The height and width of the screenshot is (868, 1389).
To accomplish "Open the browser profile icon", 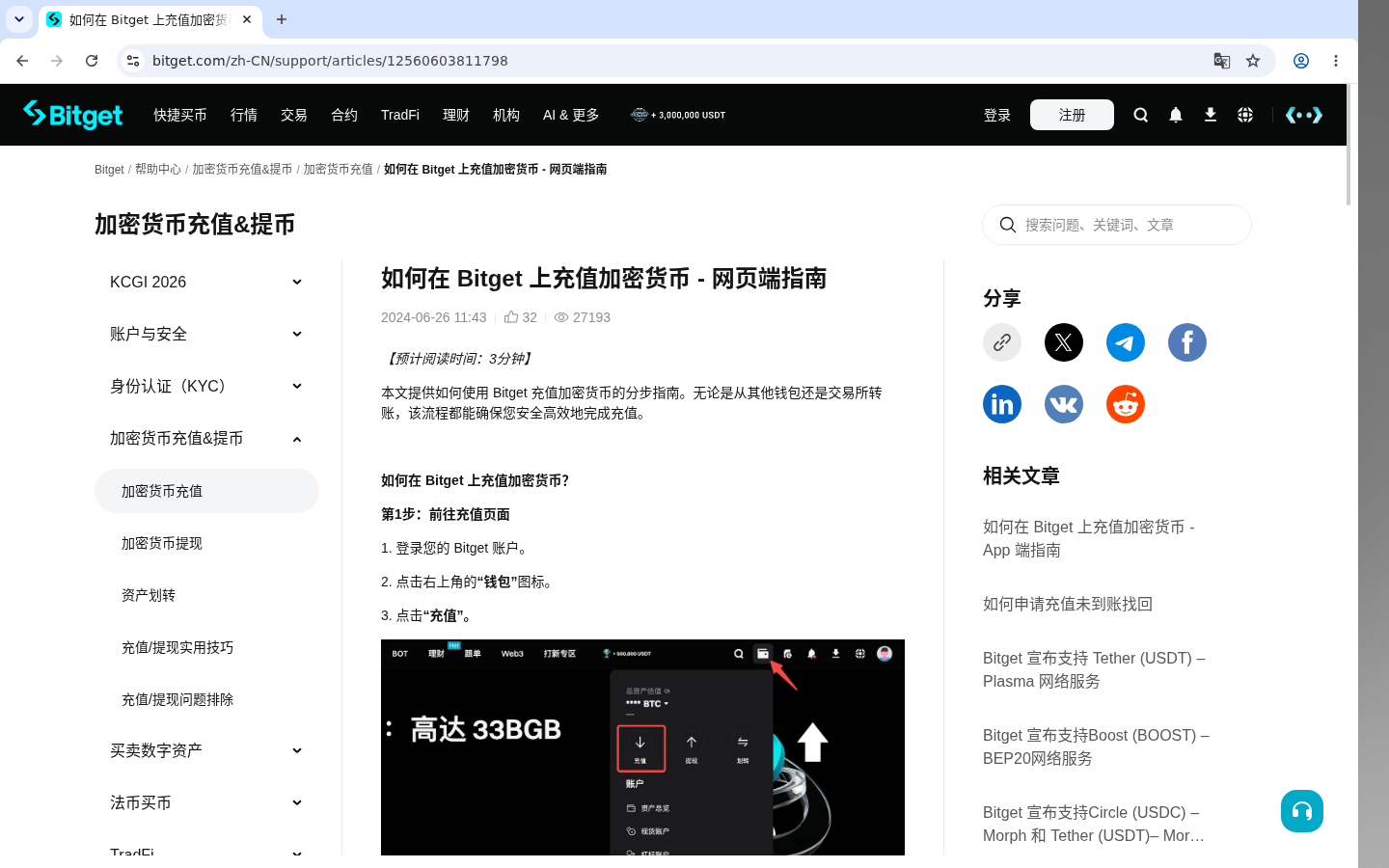I will [x=1301, y=61].
